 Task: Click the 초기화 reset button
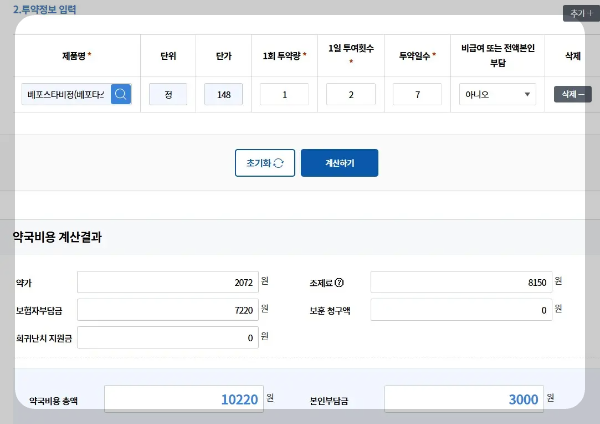tap(265, 163)
